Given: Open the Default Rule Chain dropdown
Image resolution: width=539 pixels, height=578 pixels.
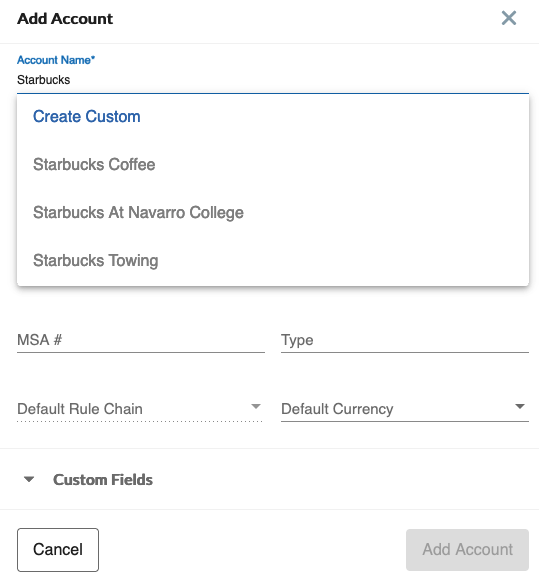Looking at the screenshot, I should tap(139, 409).
